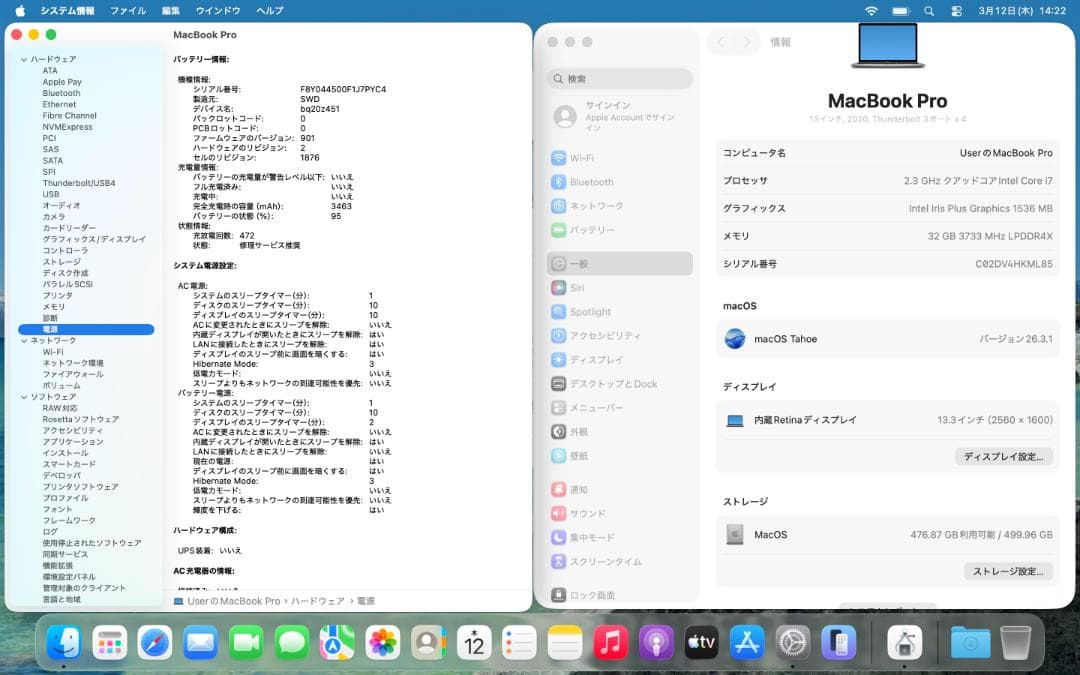Viewport: 1080px width, 675px height.
Task: Open Maps app in Dock
Action: [338, 643]
